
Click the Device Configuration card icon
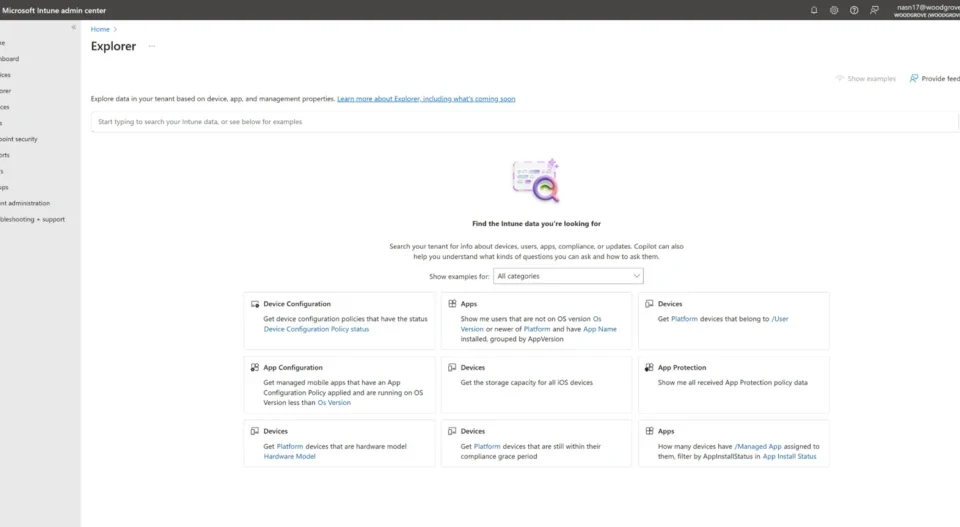(x=255, y=304)
